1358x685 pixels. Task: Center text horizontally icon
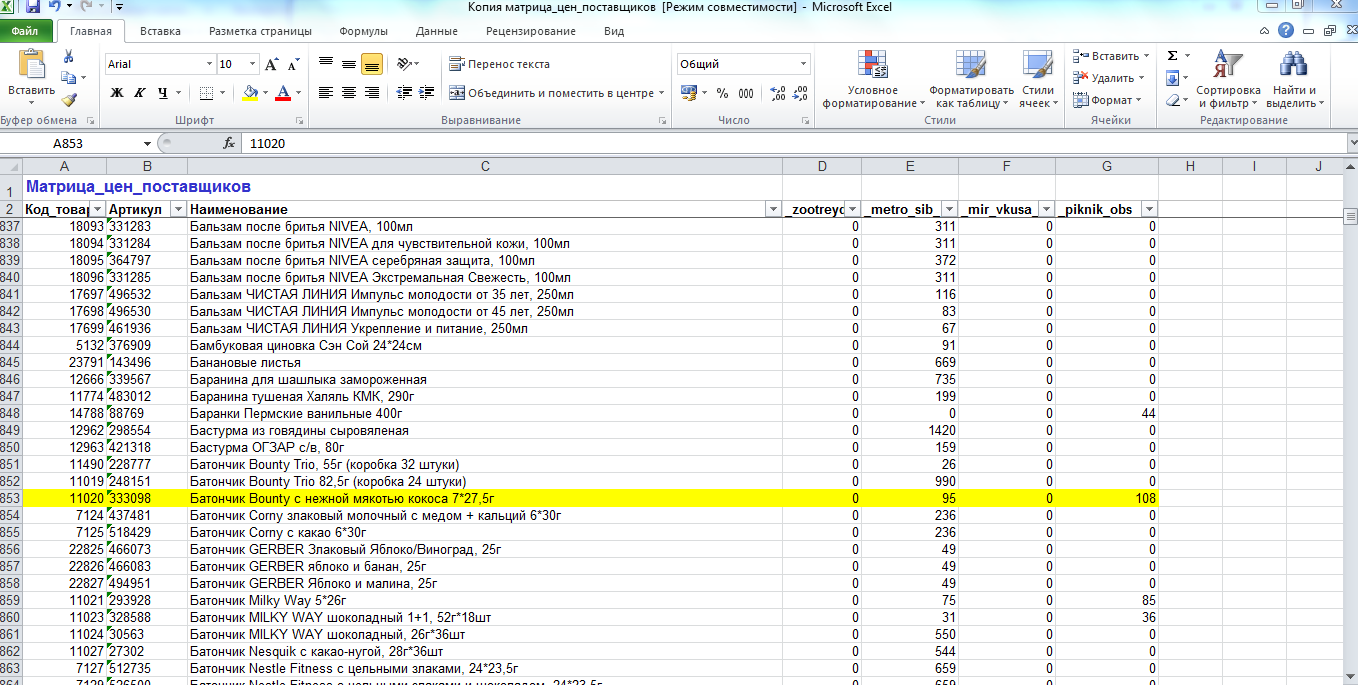tap(349, 93)
